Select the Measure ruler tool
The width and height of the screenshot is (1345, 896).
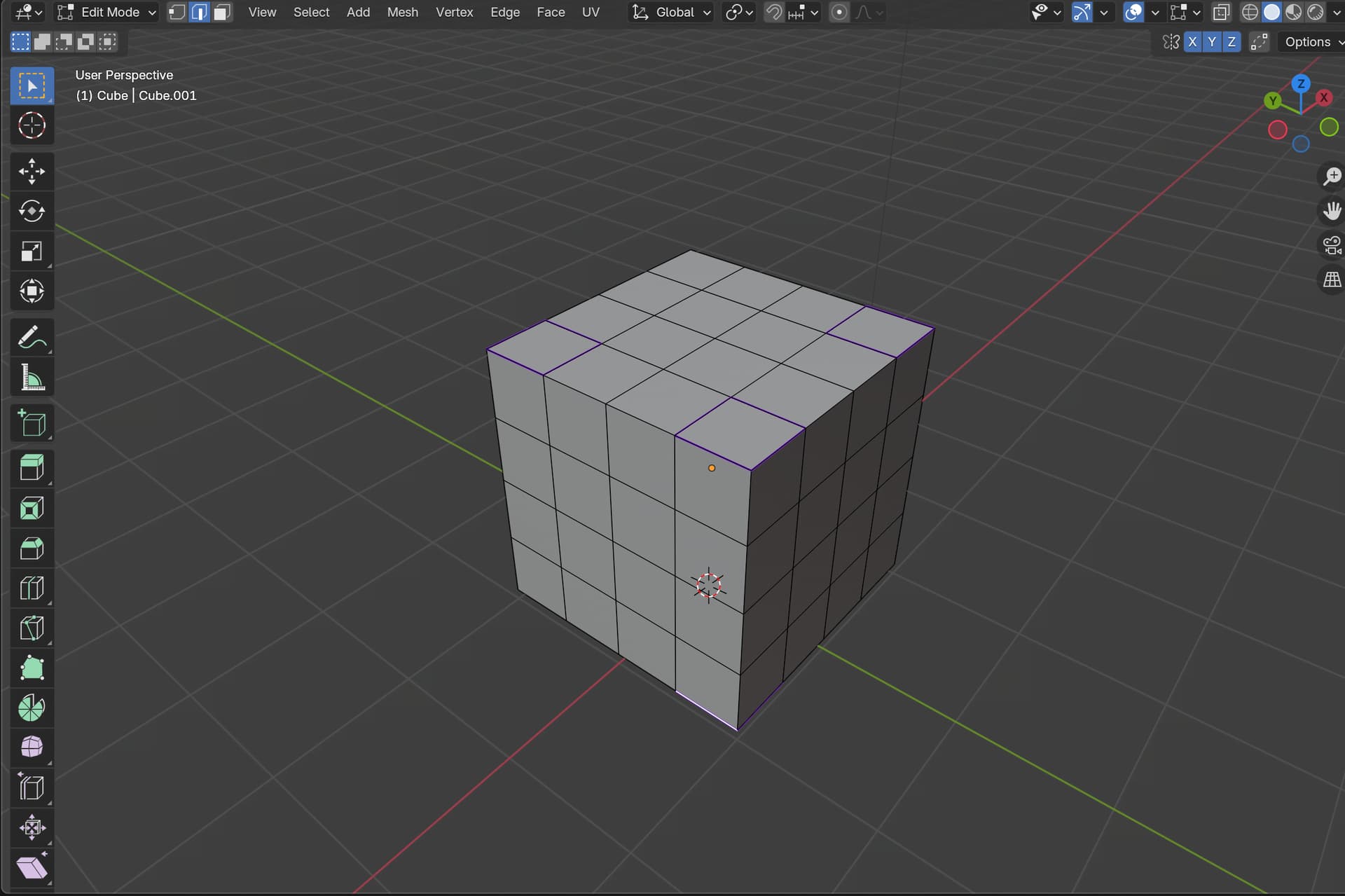[32, 377]
